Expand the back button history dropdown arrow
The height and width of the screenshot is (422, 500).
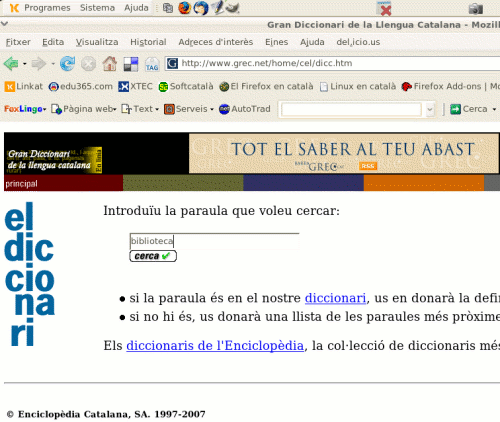(24, 63)
